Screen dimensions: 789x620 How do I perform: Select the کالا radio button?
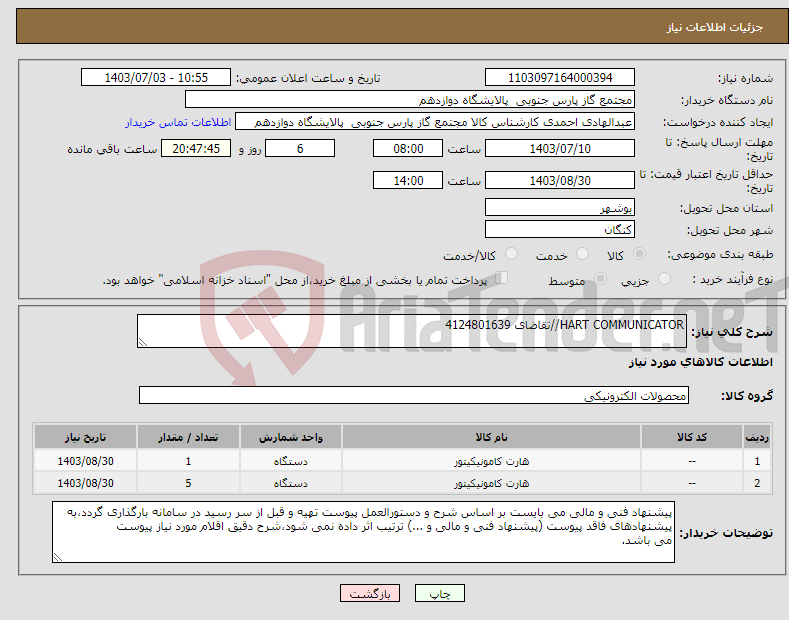pyautogui.click(x=639, y=254)
